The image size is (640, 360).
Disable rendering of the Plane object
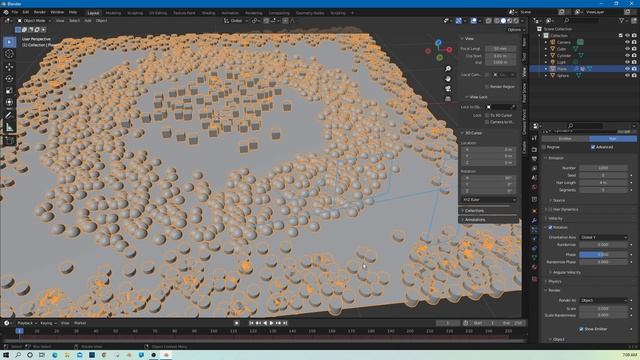(634, 69)
